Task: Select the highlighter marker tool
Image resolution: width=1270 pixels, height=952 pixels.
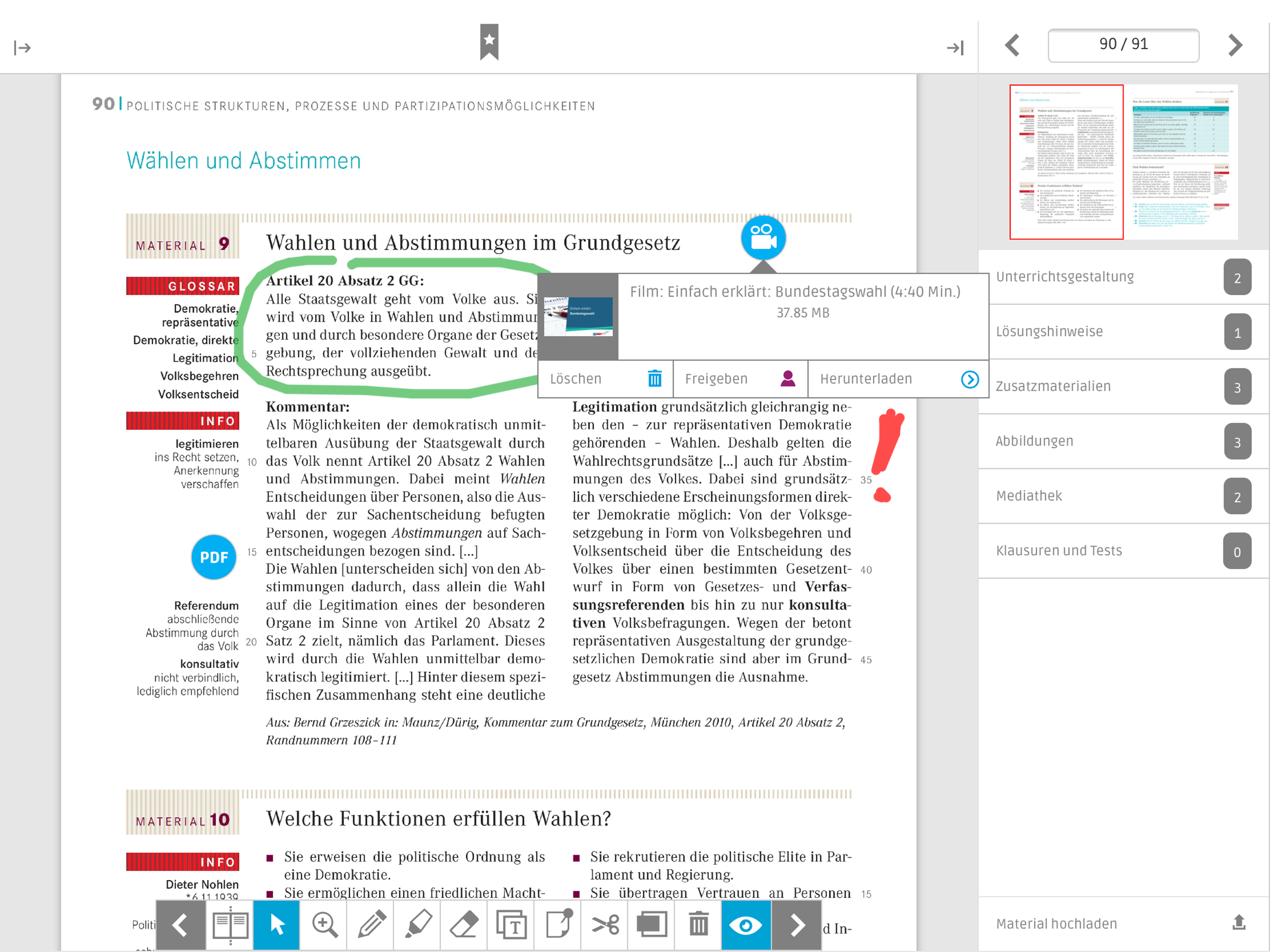Action: coord(417,925)
